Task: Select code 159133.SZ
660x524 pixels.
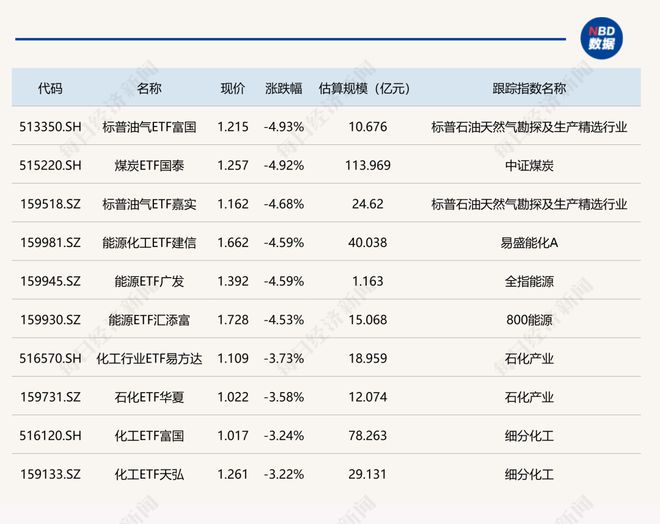Action: tap(50, 474)
